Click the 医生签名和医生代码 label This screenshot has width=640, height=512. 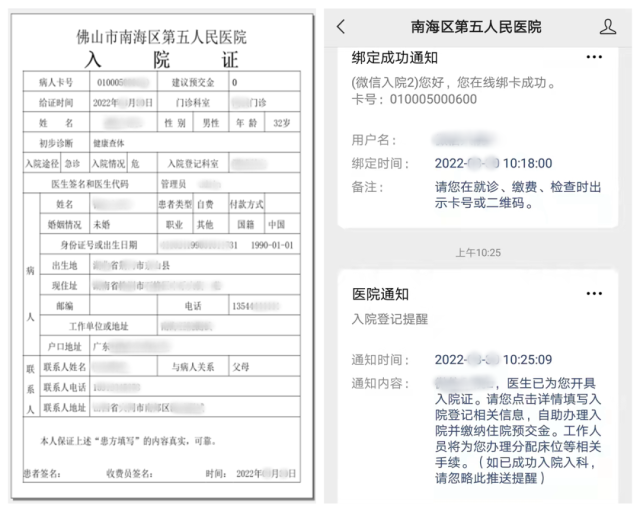[x=90, y=184]
